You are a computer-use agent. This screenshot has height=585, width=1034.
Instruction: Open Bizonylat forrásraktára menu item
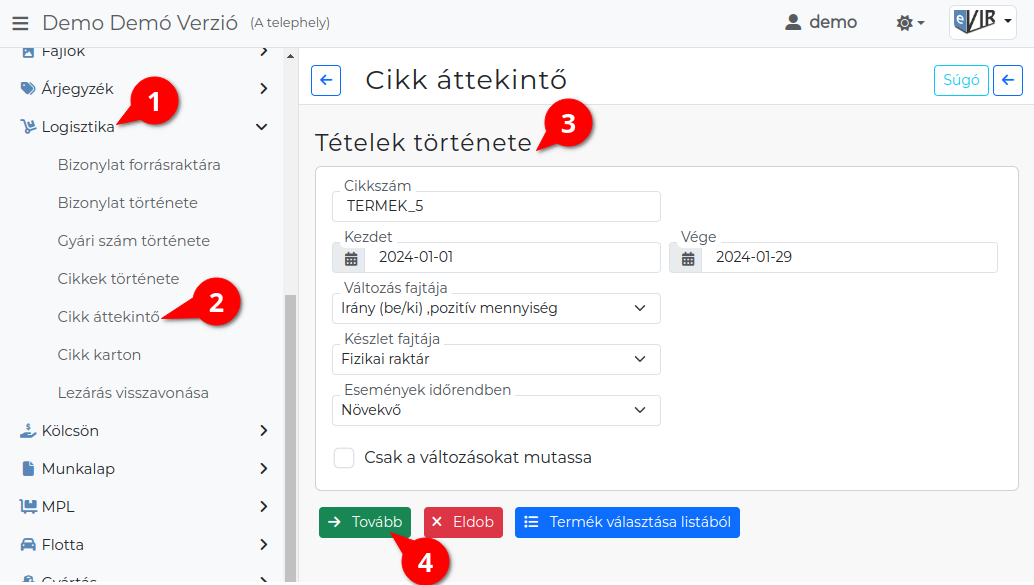[139, 165]
